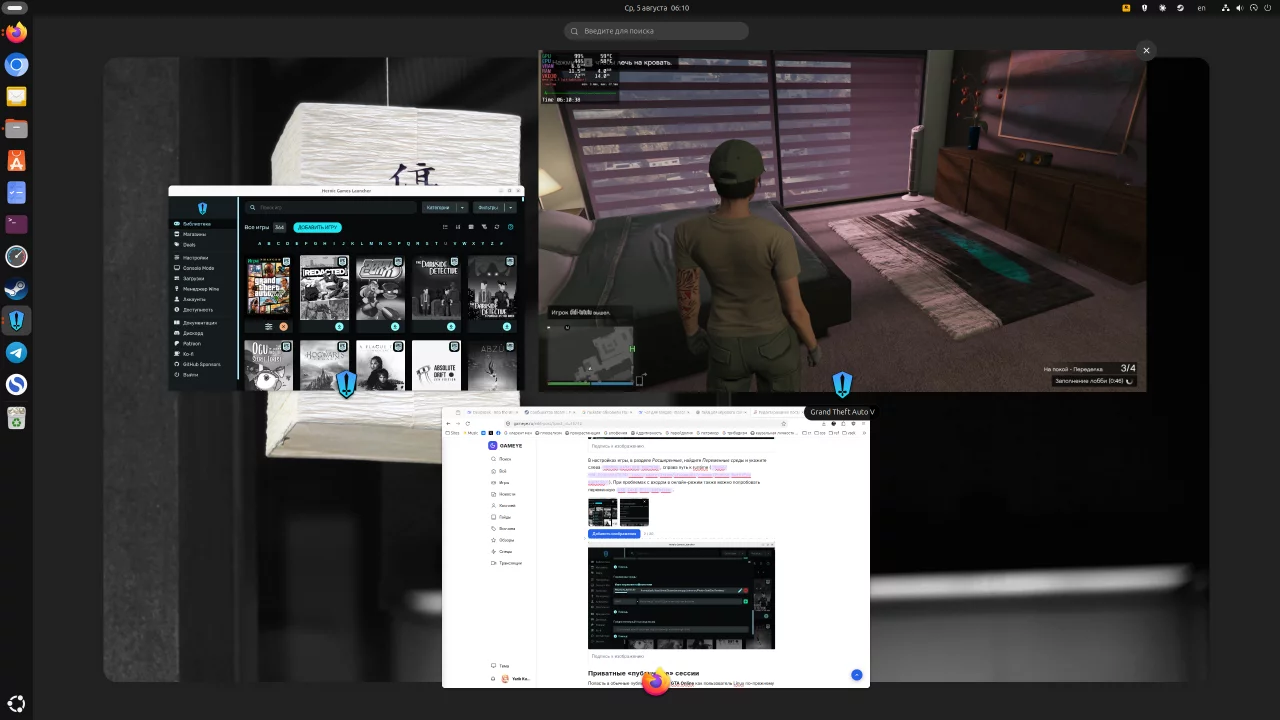Viewport: 1280px width, 720px height.
Task: Launch Steam from the dock
Action: click(x=16, y=289)
